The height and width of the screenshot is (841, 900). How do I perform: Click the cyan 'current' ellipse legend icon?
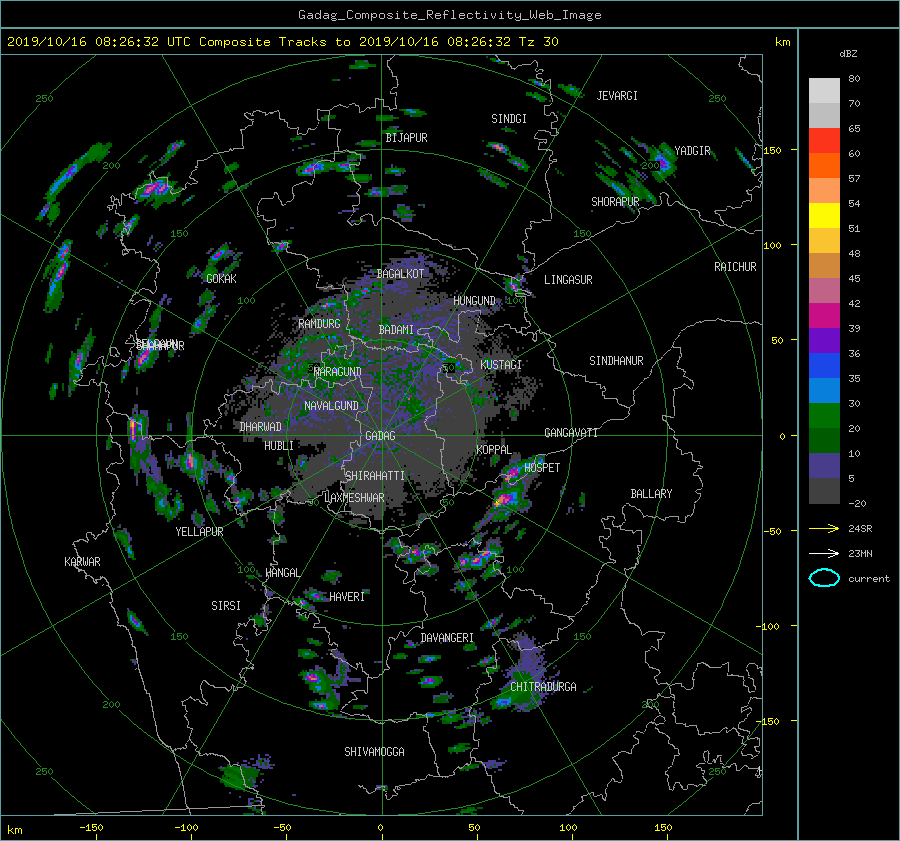(824, 578)
